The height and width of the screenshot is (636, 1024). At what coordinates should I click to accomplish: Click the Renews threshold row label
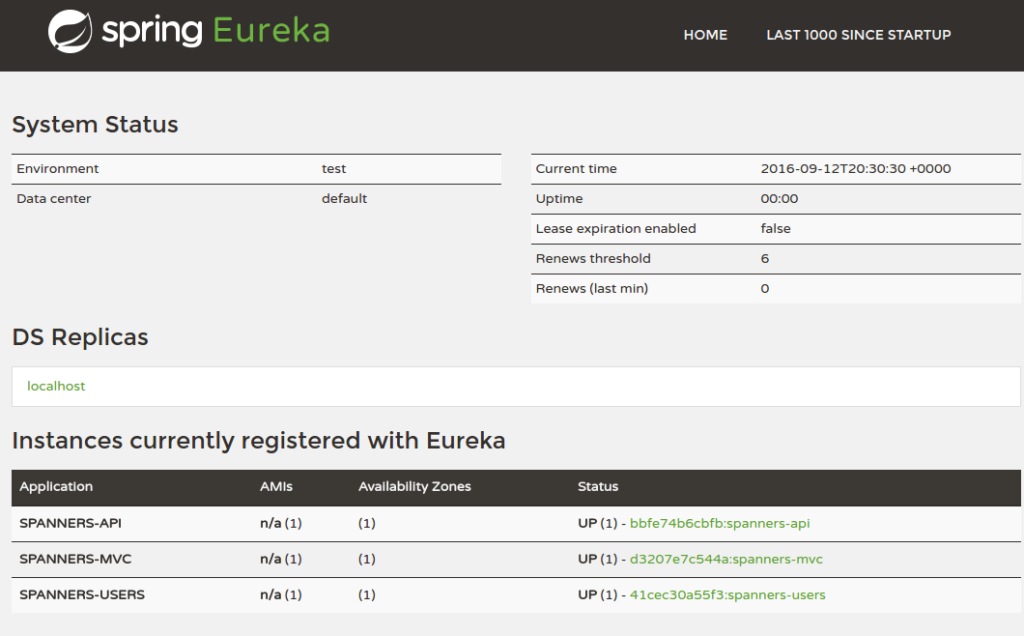click(x=593, y=259)
